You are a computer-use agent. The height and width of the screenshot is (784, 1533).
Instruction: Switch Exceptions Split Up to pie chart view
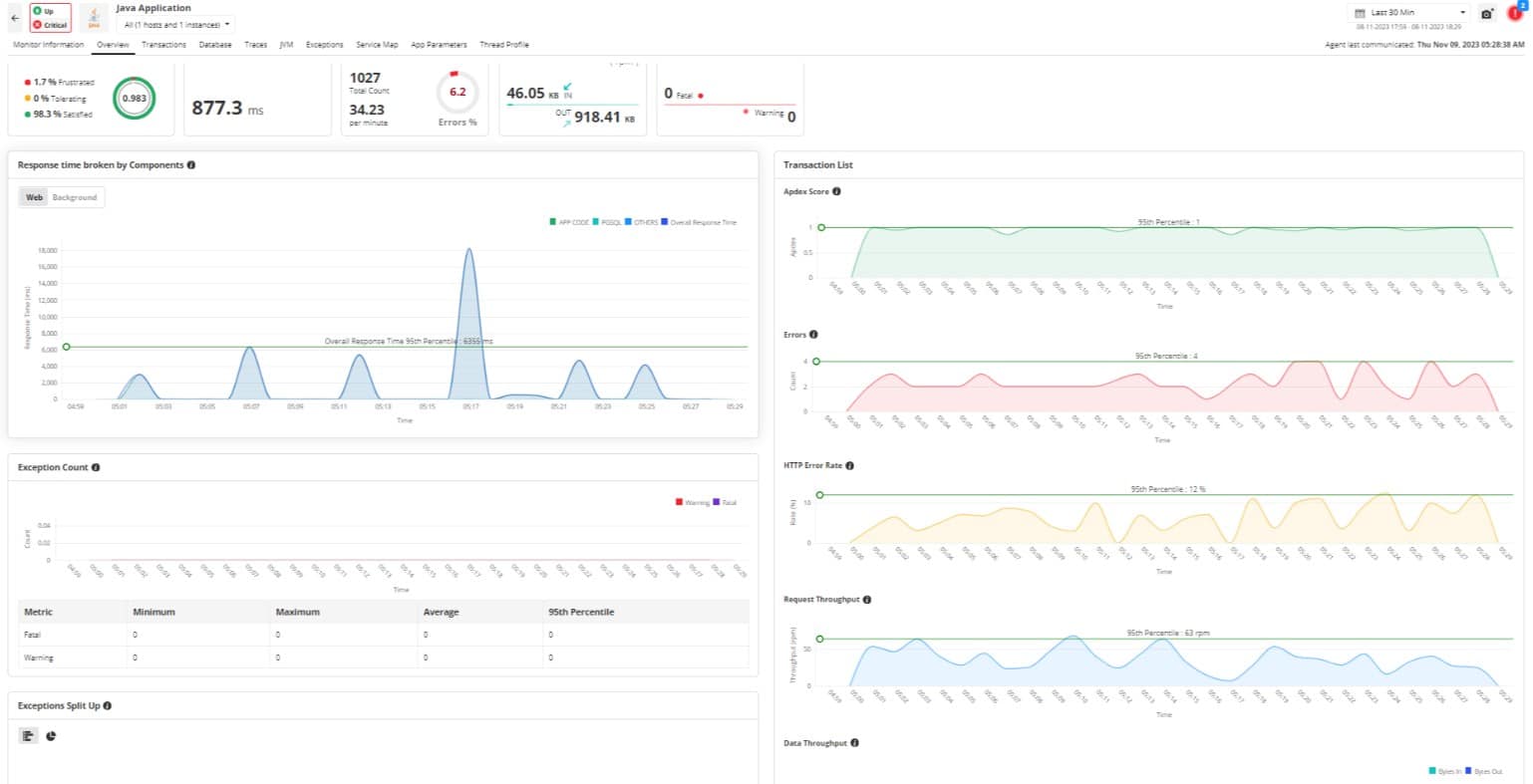[51, 735]
